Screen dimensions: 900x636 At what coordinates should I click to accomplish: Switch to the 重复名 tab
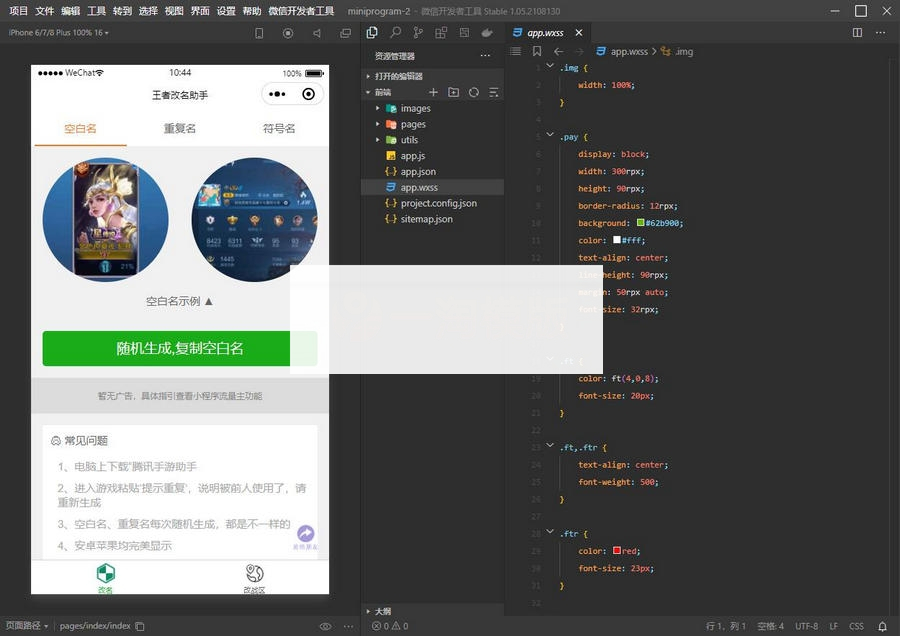(x=180, y=129)
